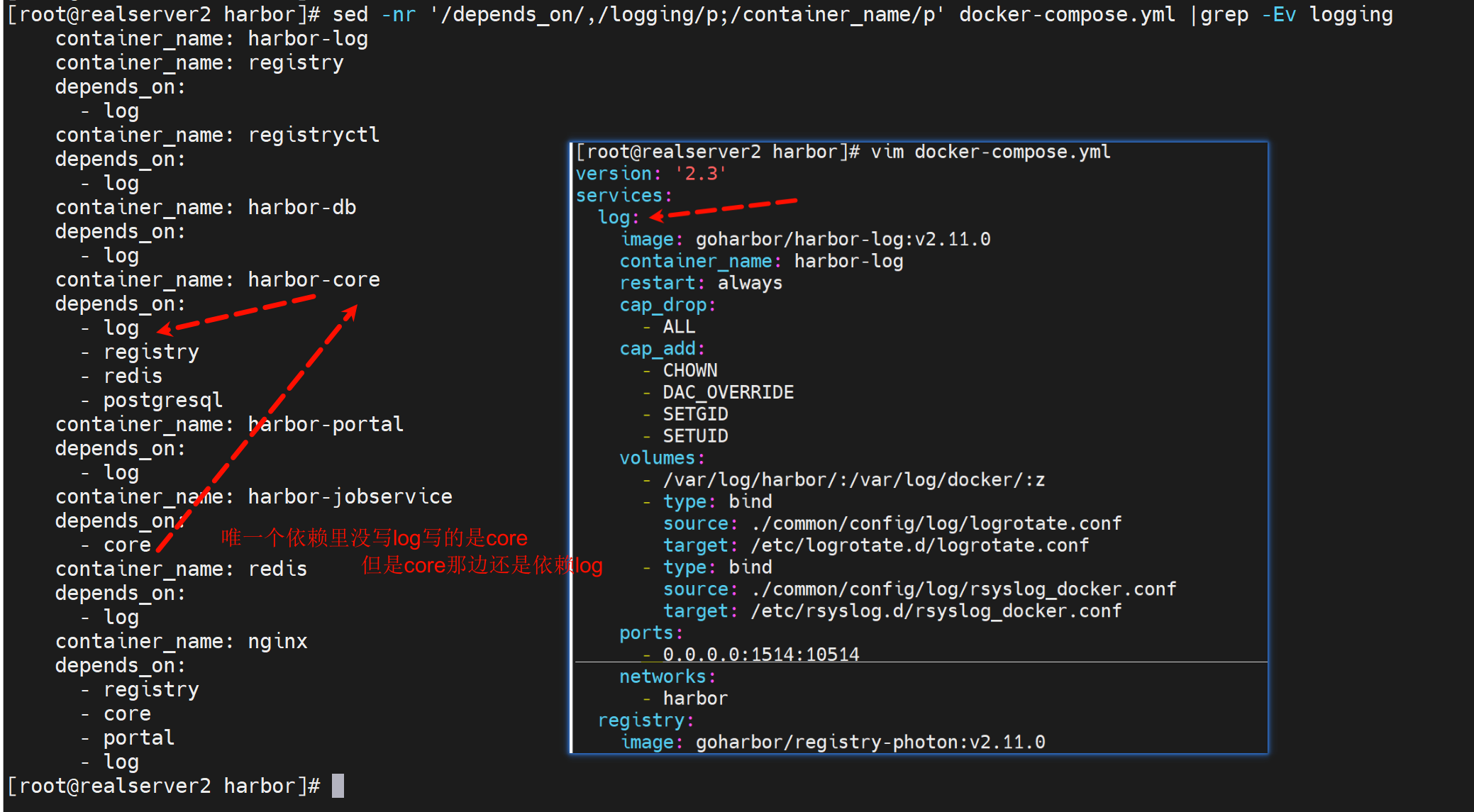The width and height of the screenshot is (1474, 812).
Task: Click the terminal cursor block at bottom prompt
Action: pos(338,786)
